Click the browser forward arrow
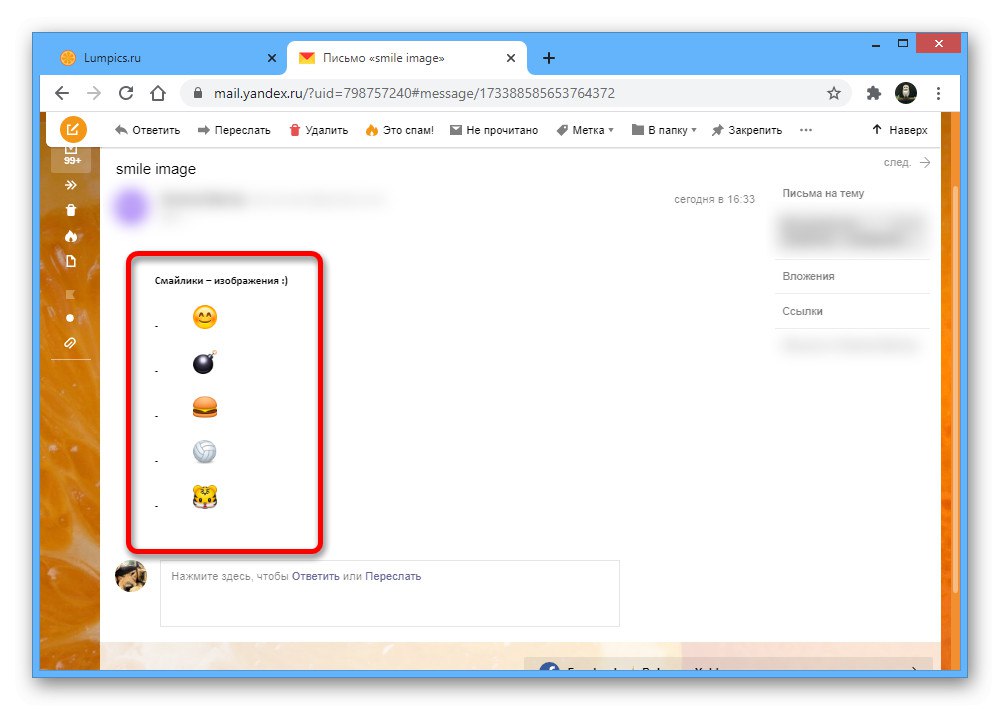The width and height of the screenshot is (1000, 710). 94,93
